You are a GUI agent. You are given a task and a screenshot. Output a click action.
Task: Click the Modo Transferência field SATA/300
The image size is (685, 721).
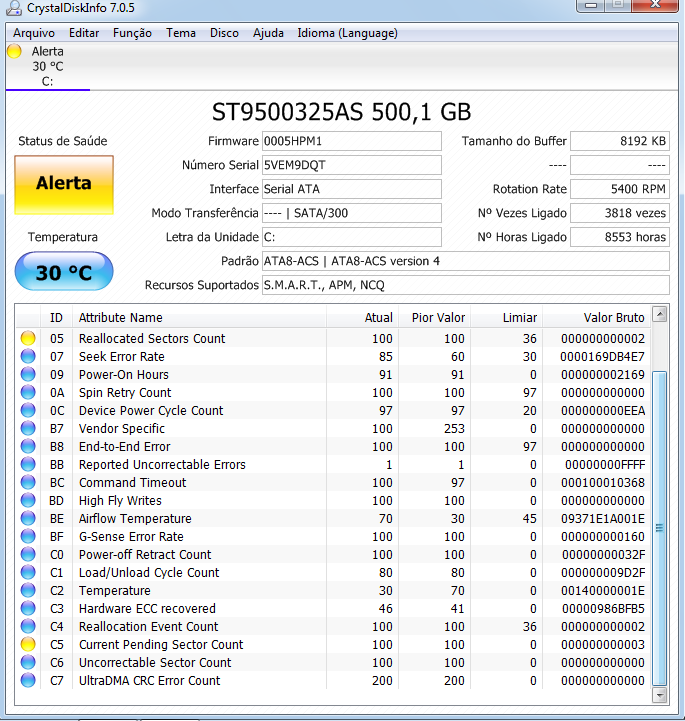(352, 213)
